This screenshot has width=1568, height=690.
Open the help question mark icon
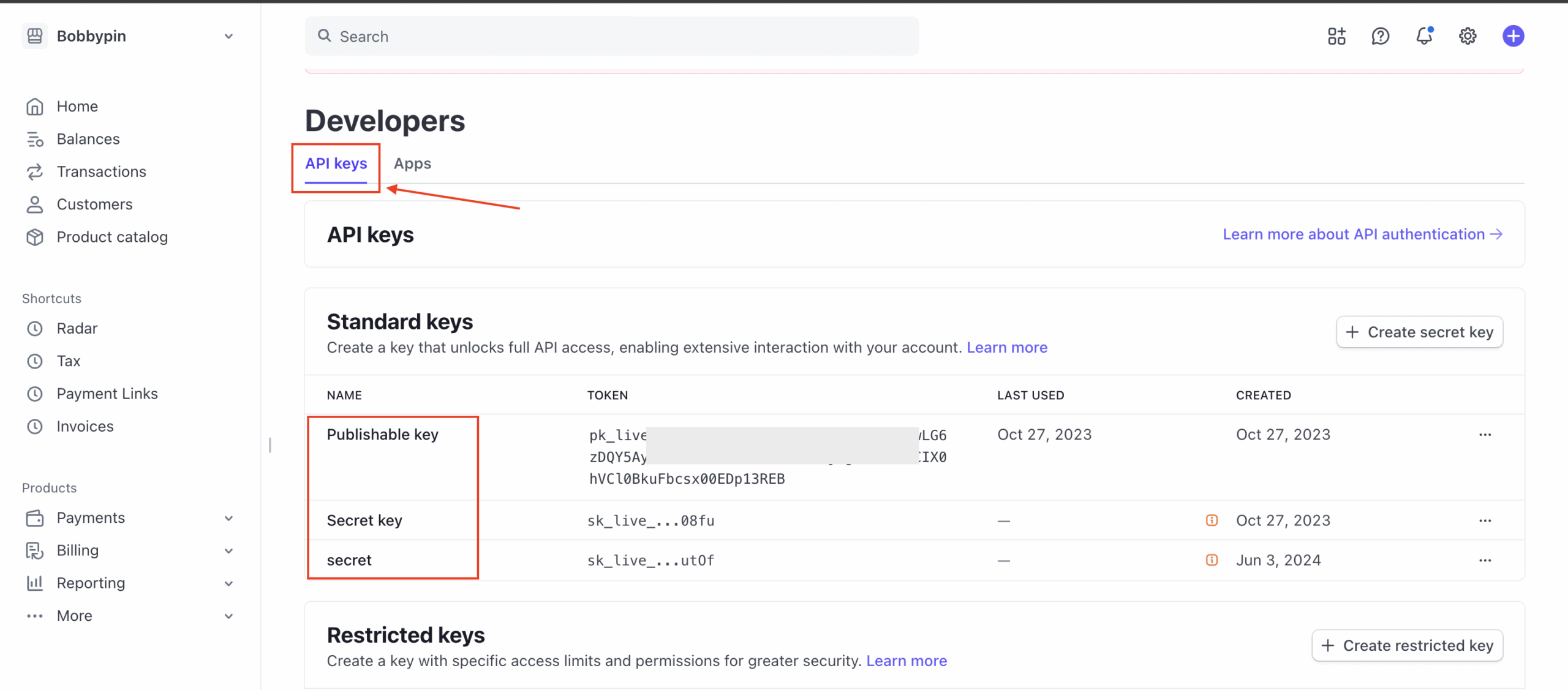(1380, 36)
